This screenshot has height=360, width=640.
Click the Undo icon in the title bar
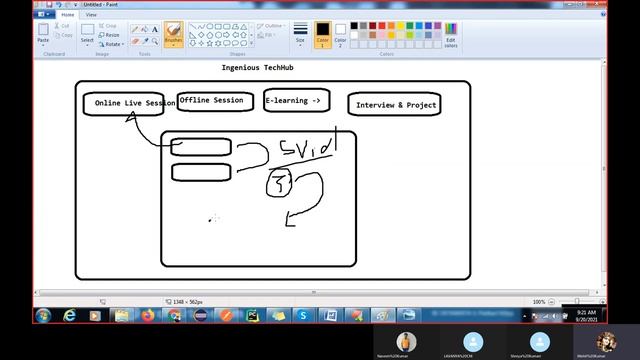point(58,4)
